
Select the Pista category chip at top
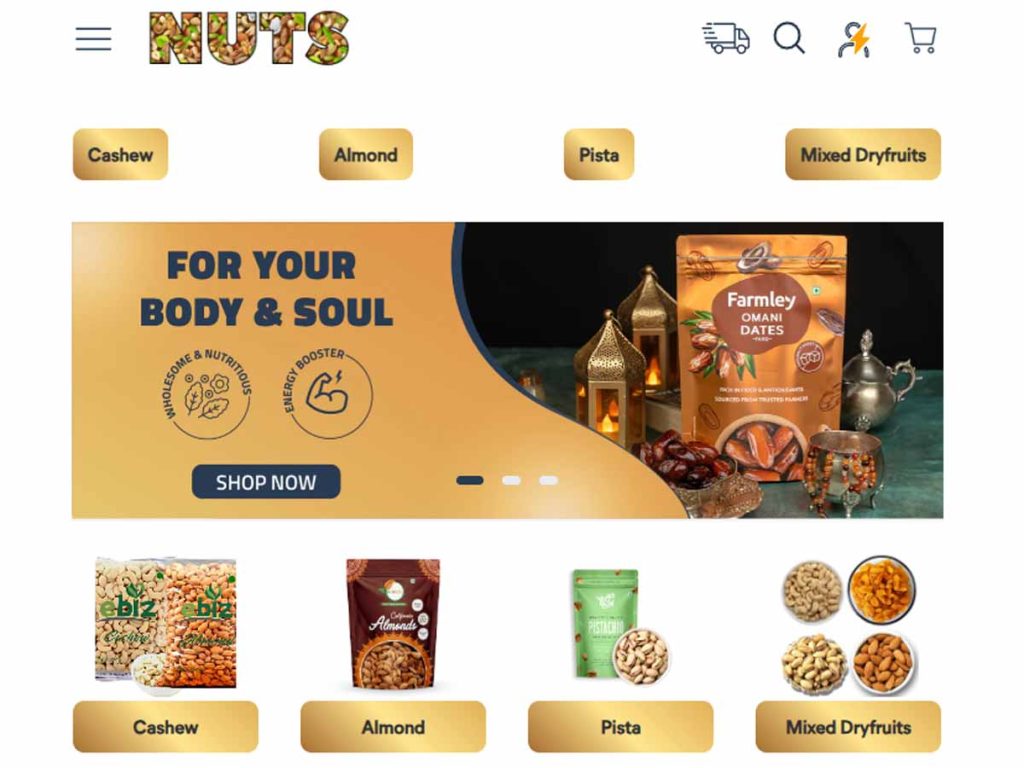599,155
